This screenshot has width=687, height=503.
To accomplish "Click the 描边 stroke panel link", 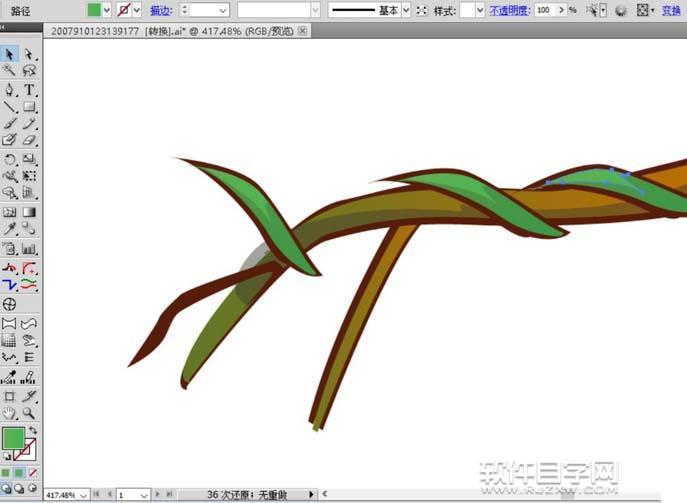I will [x=160, y=10].
